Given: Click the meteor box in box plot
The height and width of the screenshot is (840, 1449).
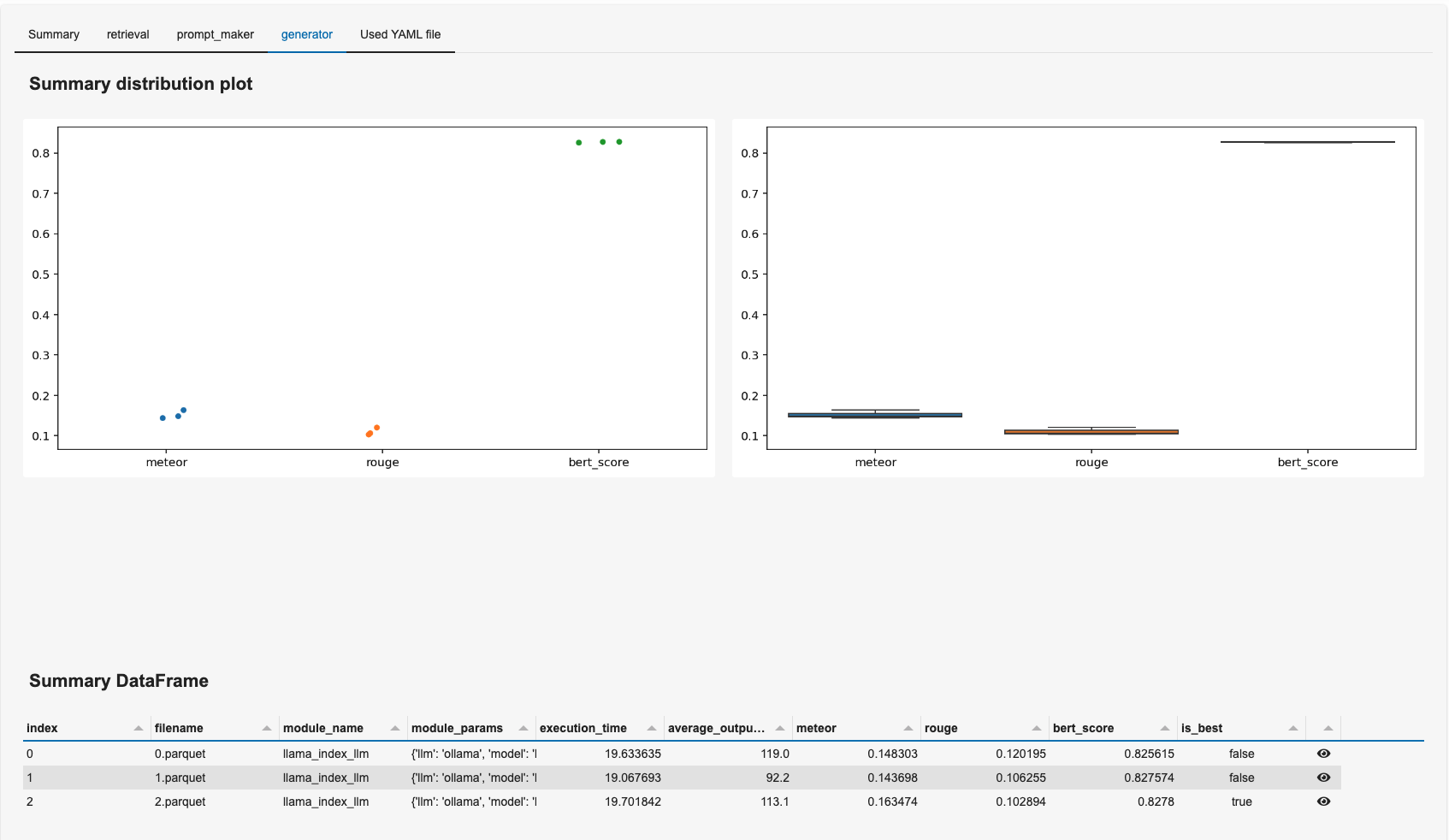Looking at the screenshot, I should [874, 415].
